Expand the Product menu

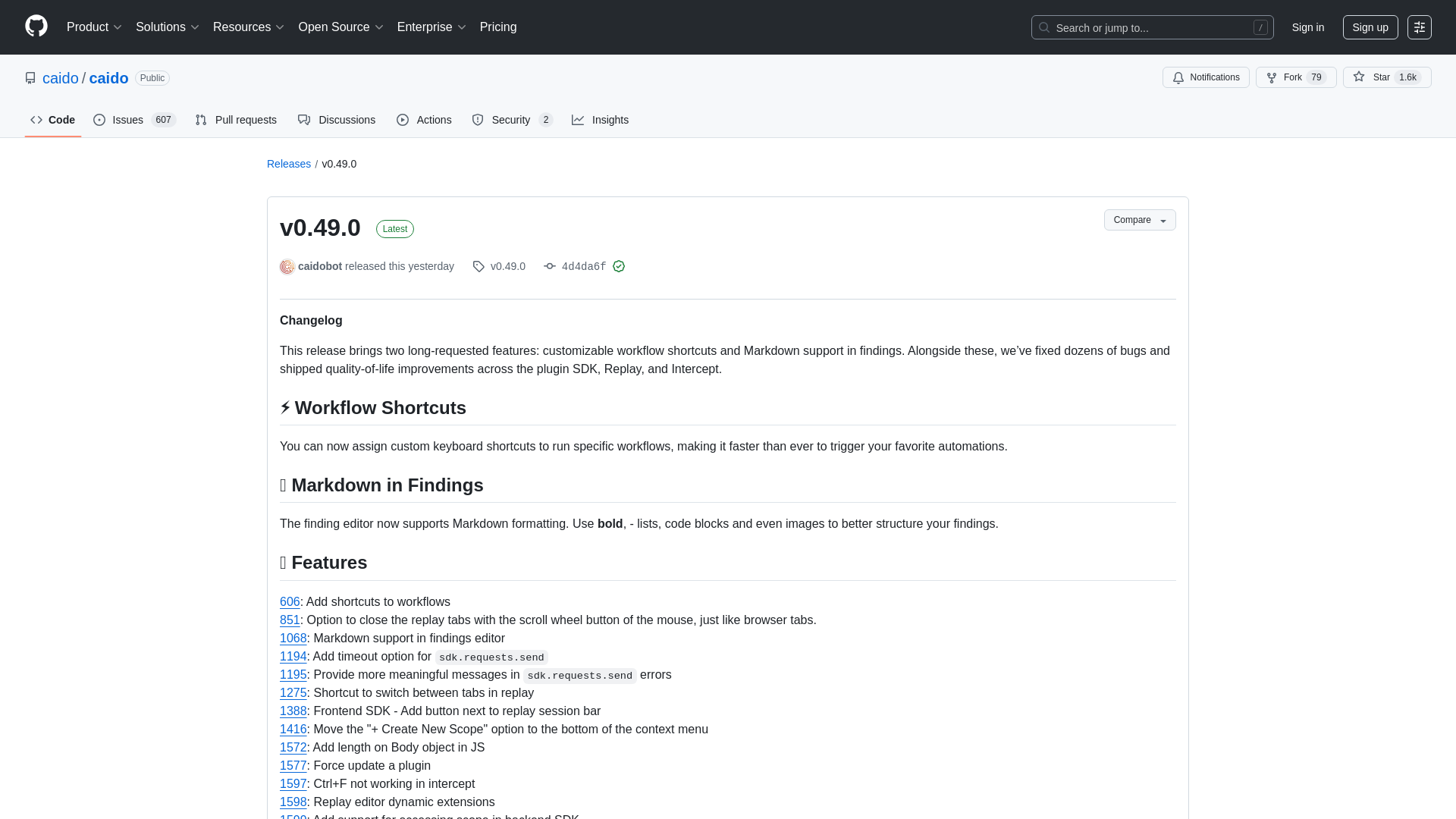[94, 27]
